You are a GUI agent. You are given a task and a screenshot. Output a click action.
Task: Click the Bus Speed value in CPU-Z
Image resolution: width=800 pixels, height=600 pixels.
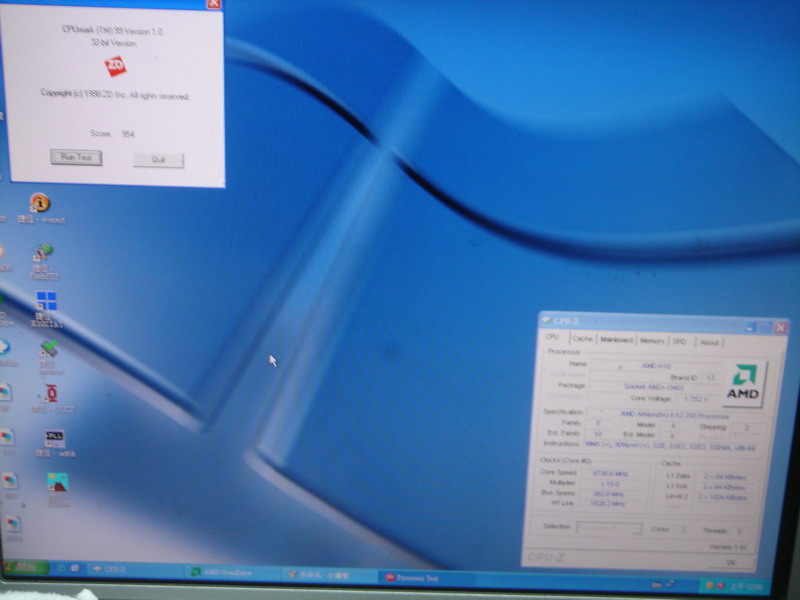point(608,494)
